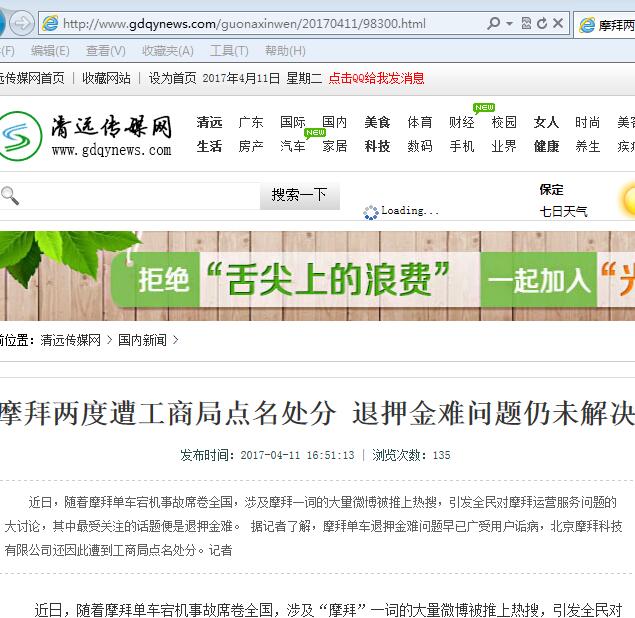The image size is (635, 618).
Task: Open the 国际 navigation category
Action: (293, 122)
